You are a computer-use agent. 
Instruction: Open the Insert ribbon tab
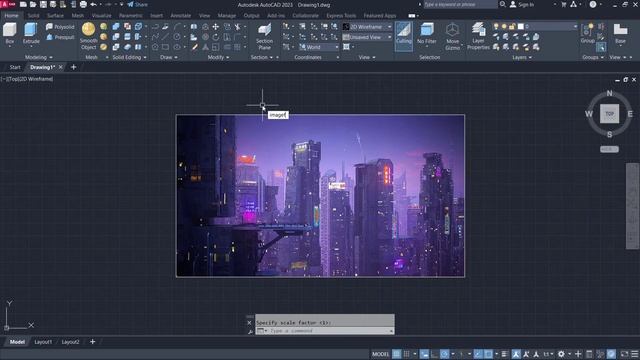156,16
